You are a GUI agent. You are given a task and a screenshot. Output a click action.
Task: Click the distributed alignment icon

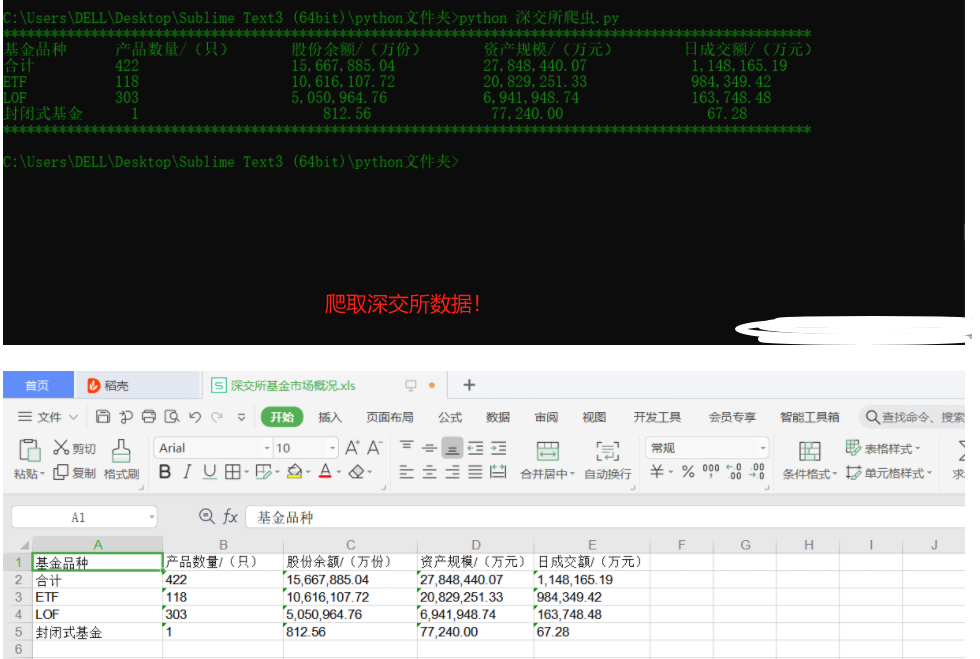[x=498, y=471]
